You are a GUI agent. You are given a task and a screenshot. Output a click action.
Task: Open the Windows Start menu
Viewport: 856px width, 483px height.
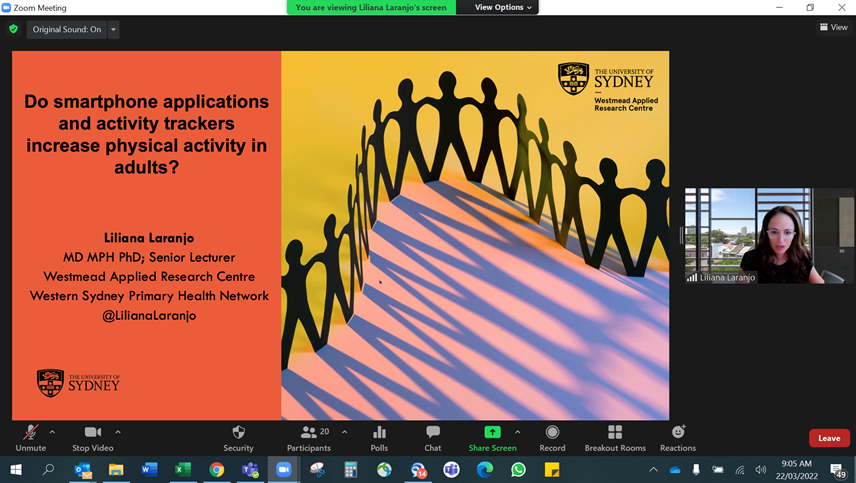point(16,469)
